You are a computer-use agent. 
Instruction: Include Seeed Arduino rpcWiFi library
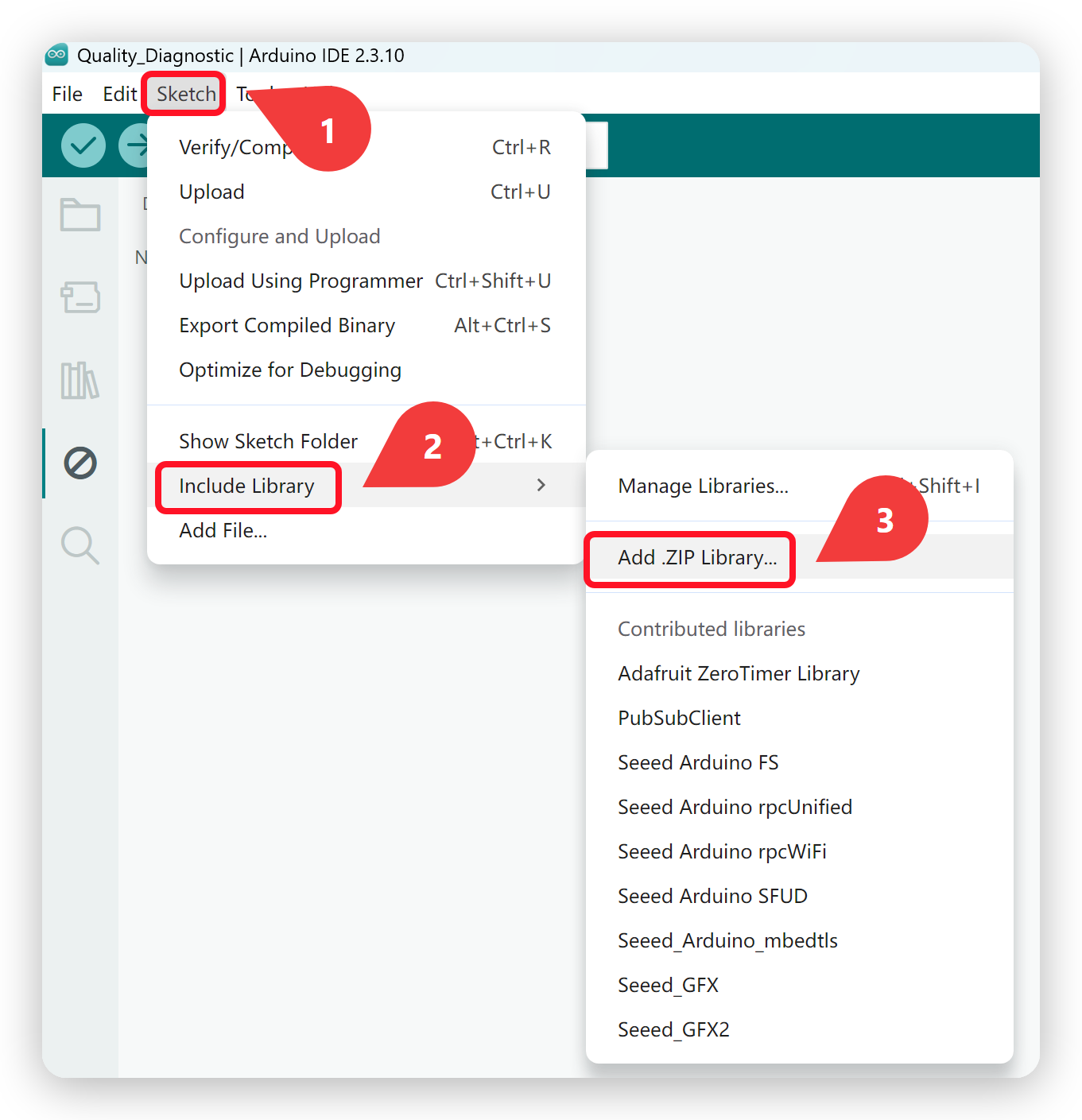pos(800,851)
